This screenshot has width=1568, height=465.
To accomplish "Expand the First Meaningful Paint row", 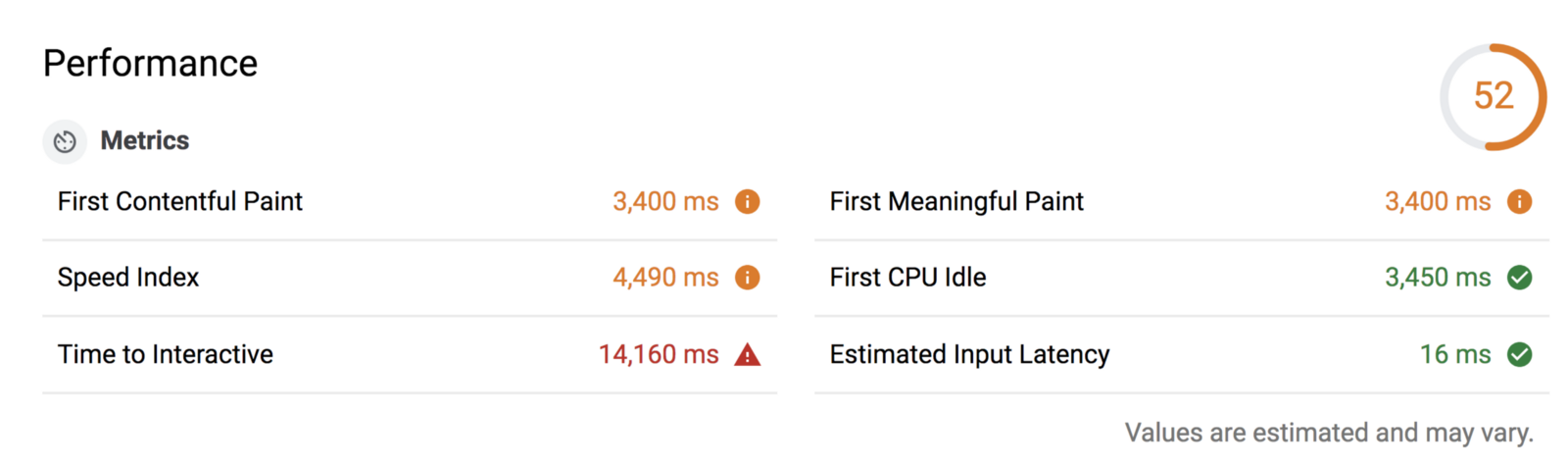I will 1182,202.
